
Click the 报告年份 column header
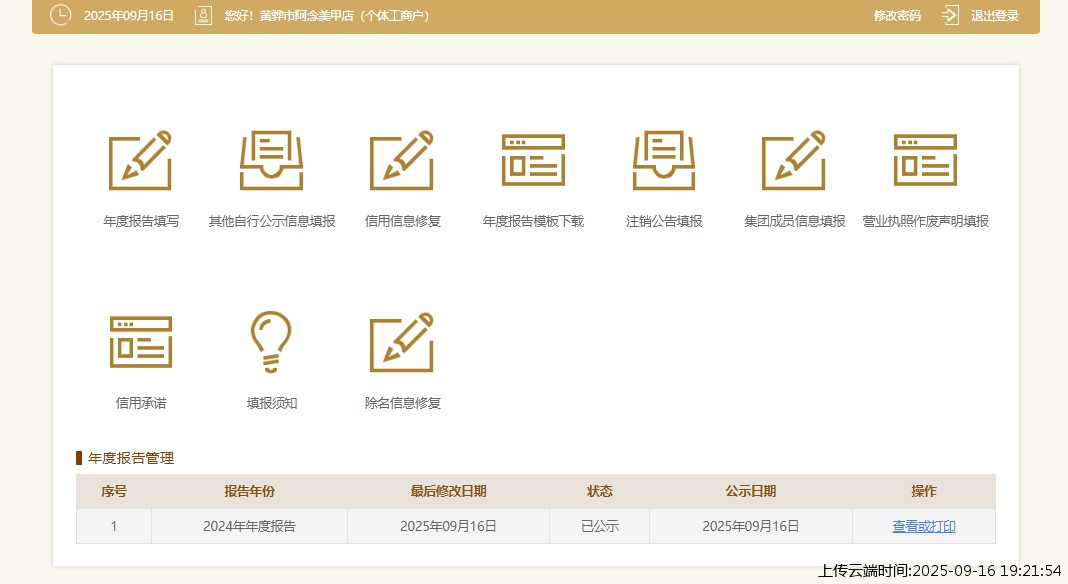click(x=249, y=491)
